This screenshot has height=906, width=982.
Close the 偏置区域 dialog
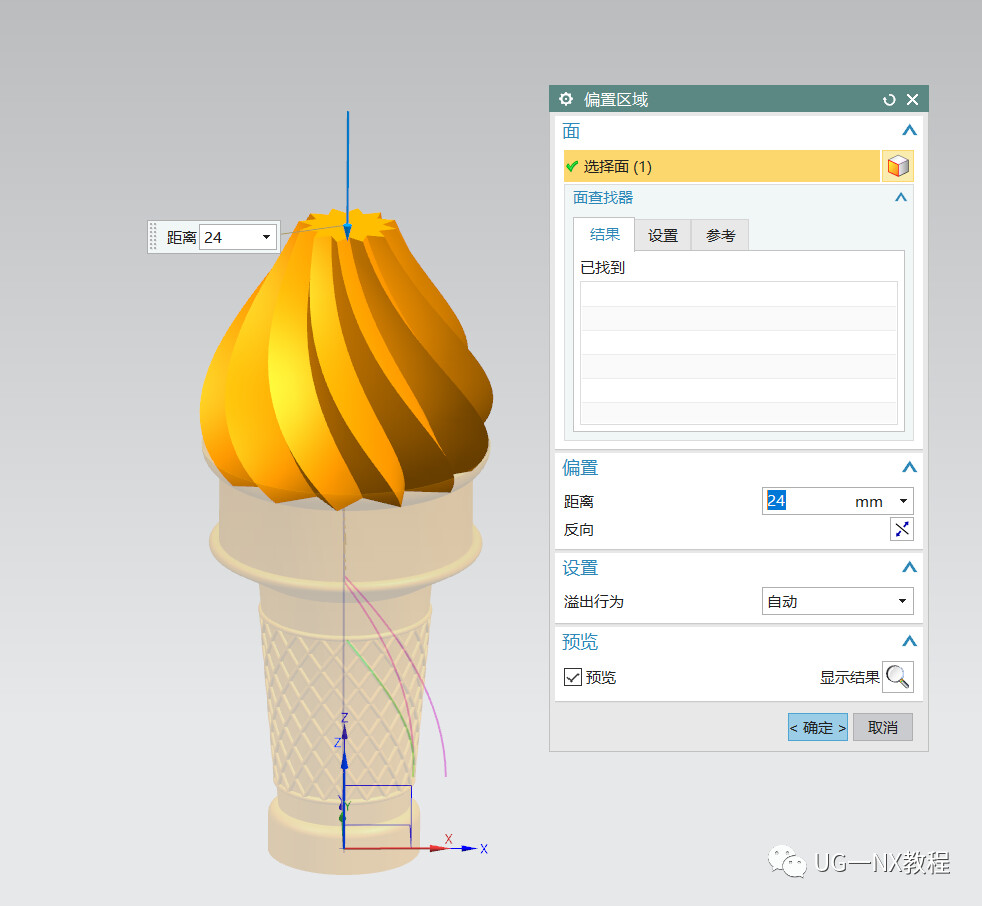[912, 100]
